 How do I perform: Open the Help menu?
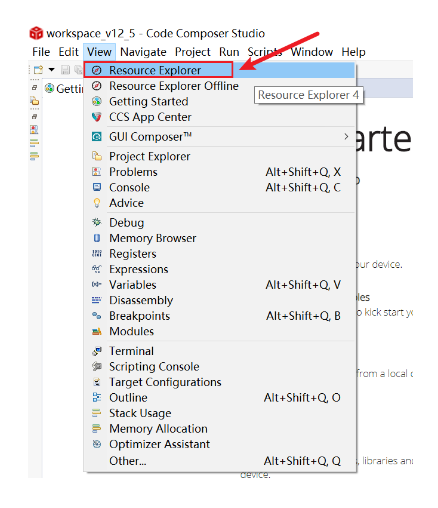point(353,52)
